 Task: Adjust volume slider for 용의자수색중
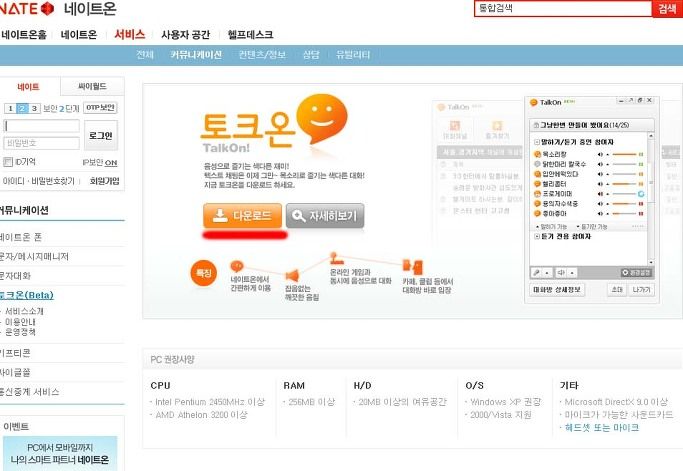pyautogui.click(x=624, y=204)
